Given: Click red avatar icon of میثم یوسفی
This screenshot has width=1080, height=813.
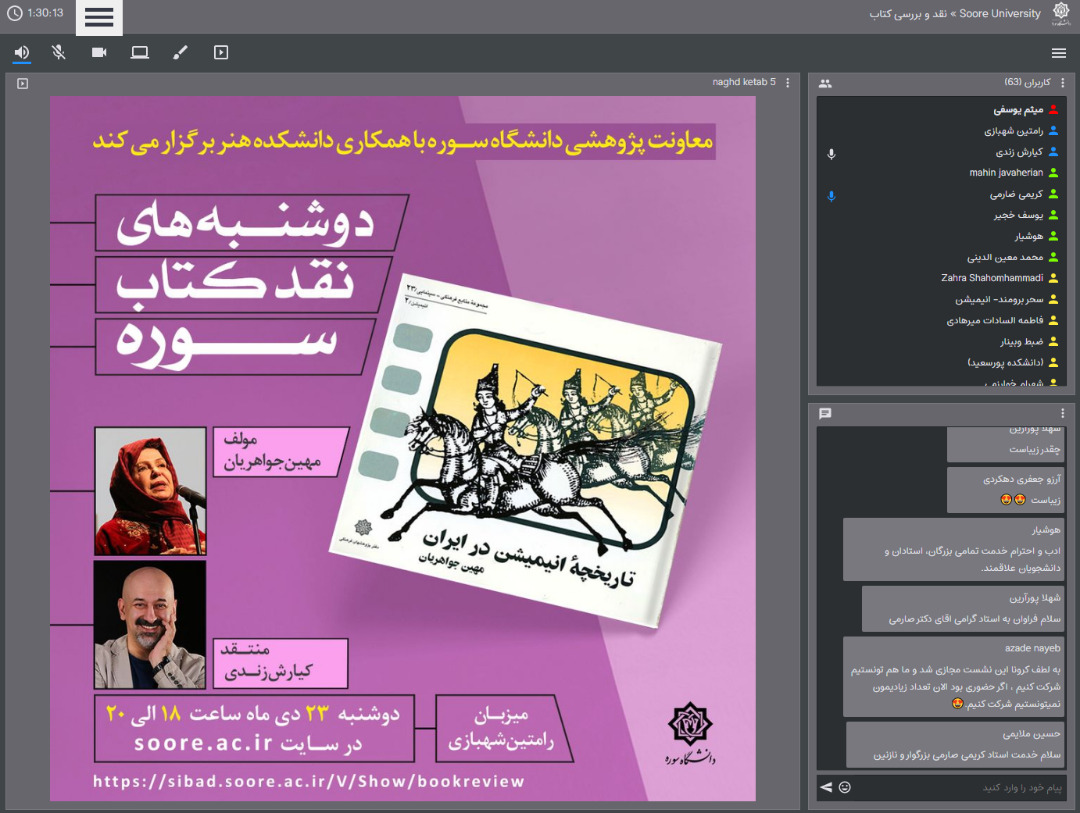Looking at the screenshot, I should click(x=1053, y=110).
